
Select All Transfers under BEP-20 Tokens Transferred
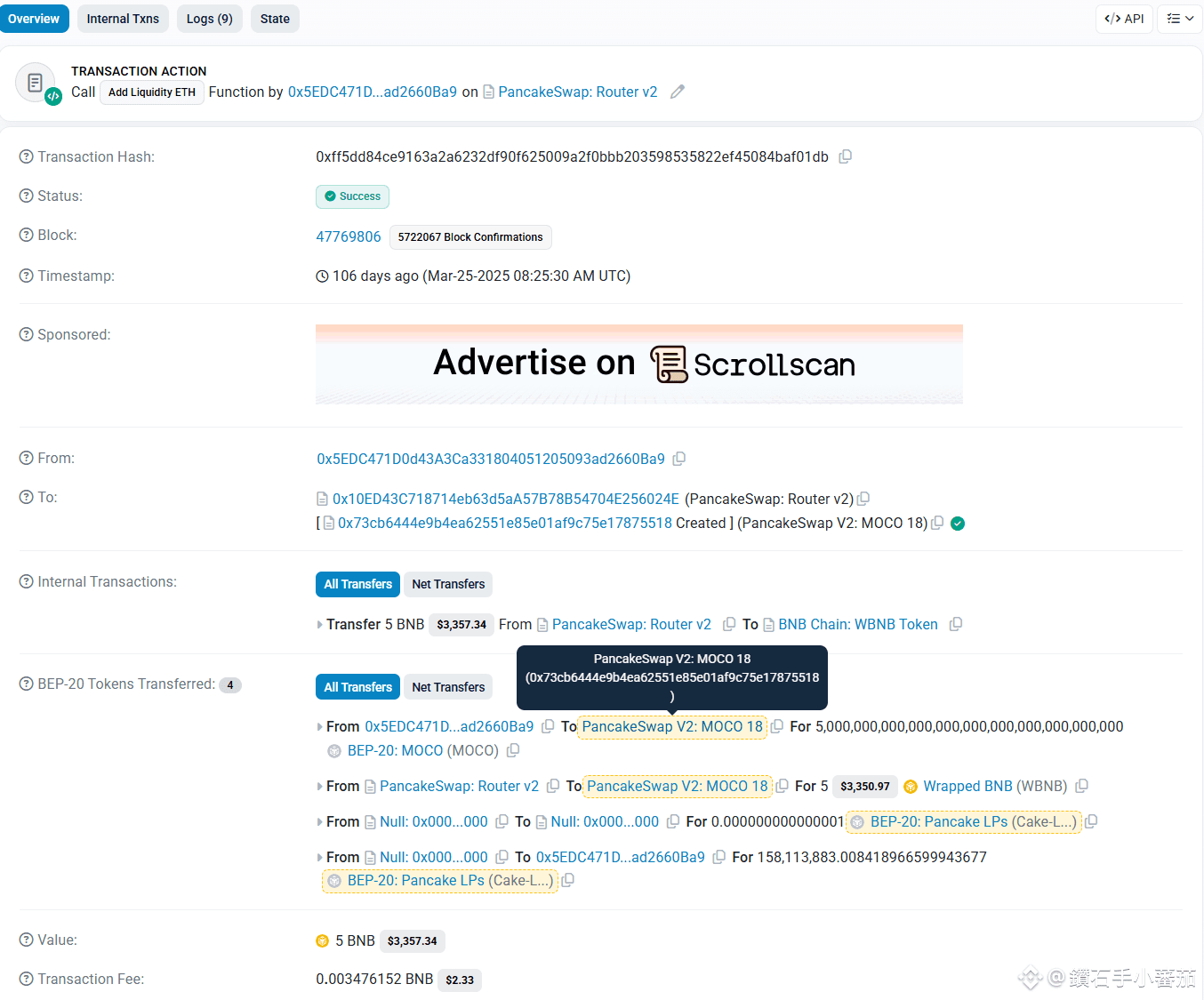click(357, 687)
